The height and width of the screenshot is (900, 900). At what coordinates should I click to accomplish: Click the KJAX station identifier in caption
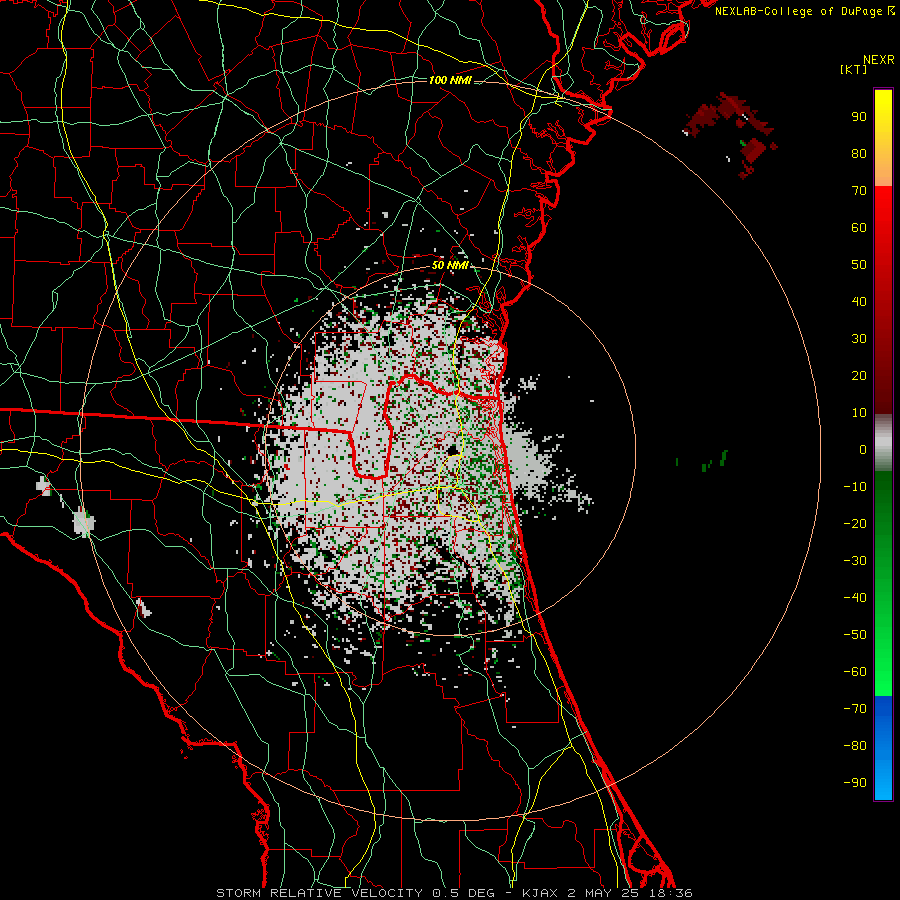[542, 893]
